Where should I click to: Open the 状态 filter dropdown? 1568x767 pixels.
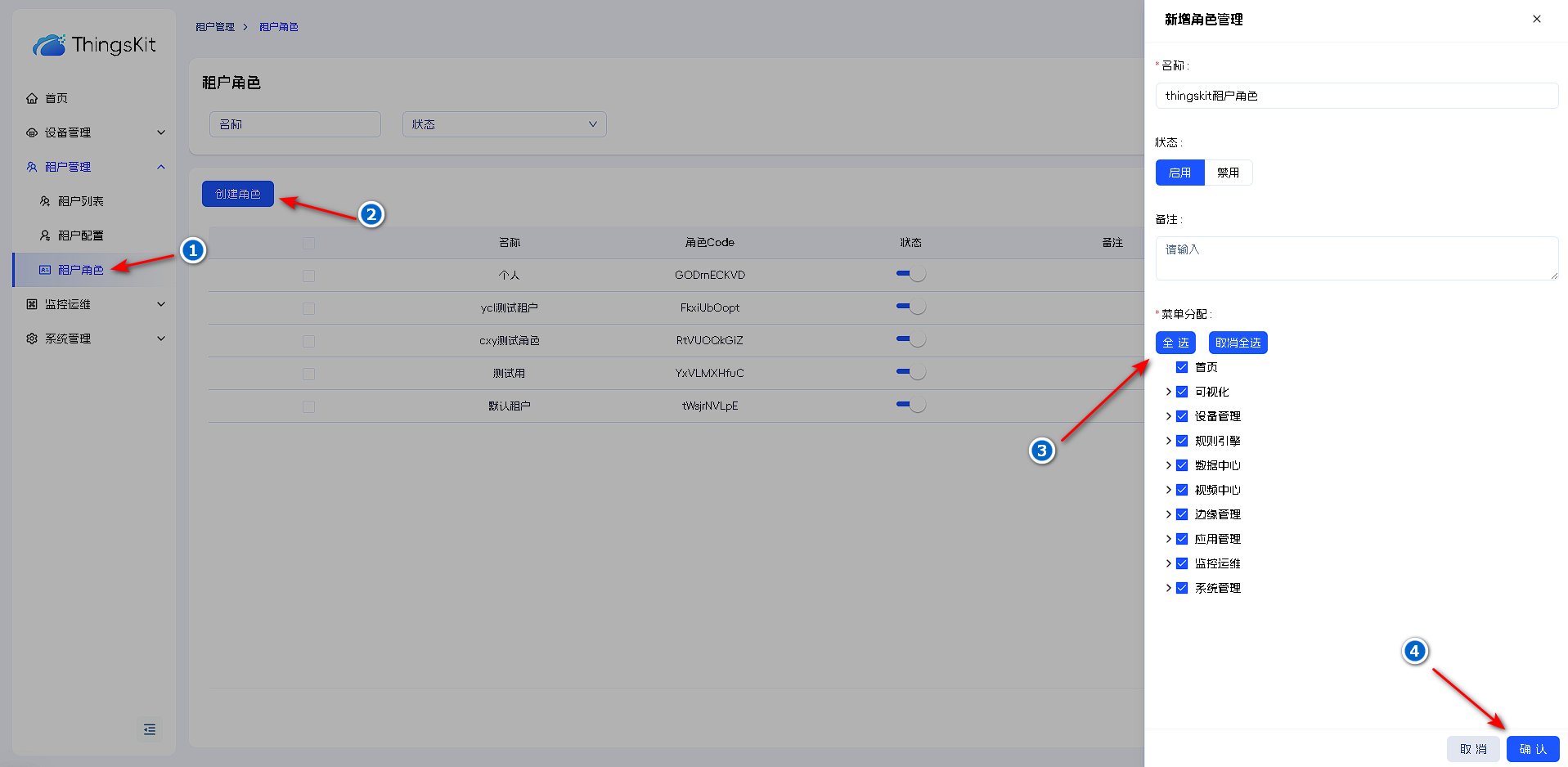click(504, 124)
